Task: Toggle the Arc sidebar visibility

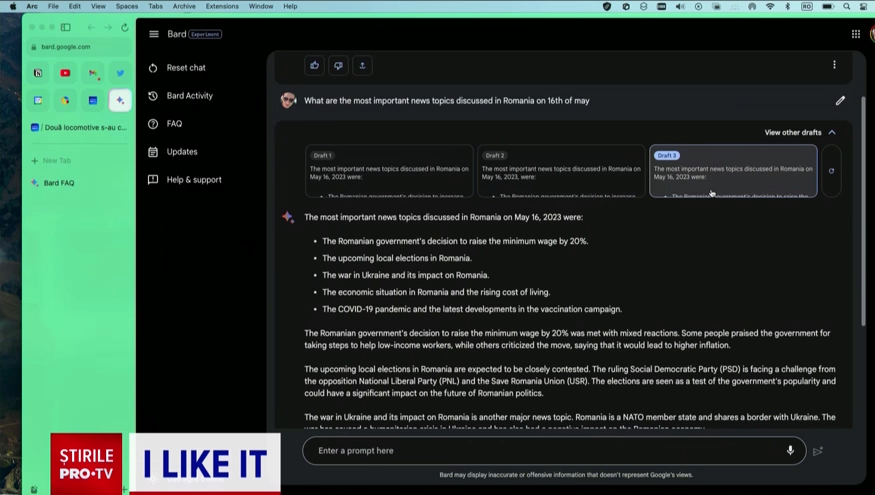Action: tap(65, 28)
